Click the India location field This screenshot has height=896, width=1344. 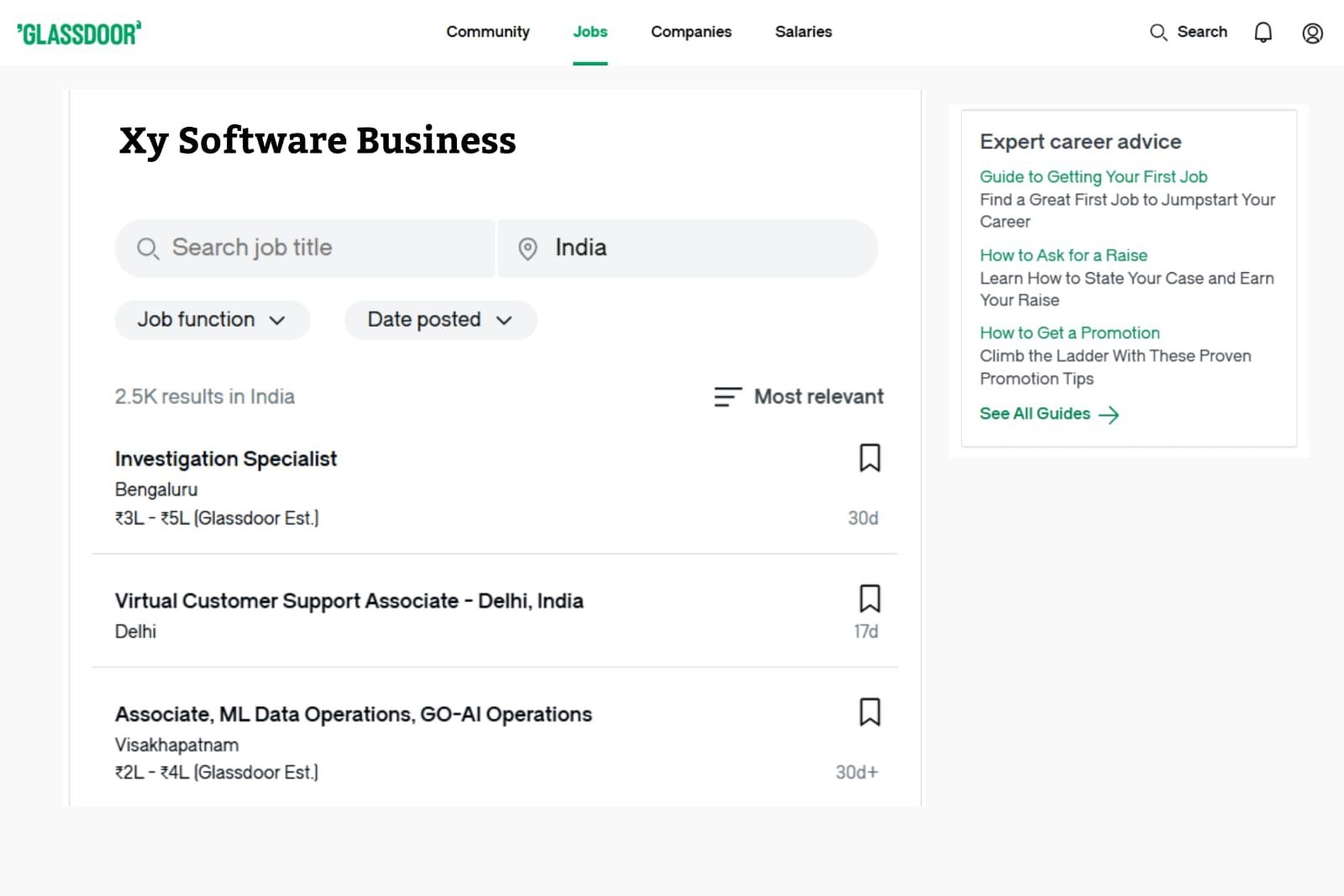pyautogui.click(x=688, y=249)
